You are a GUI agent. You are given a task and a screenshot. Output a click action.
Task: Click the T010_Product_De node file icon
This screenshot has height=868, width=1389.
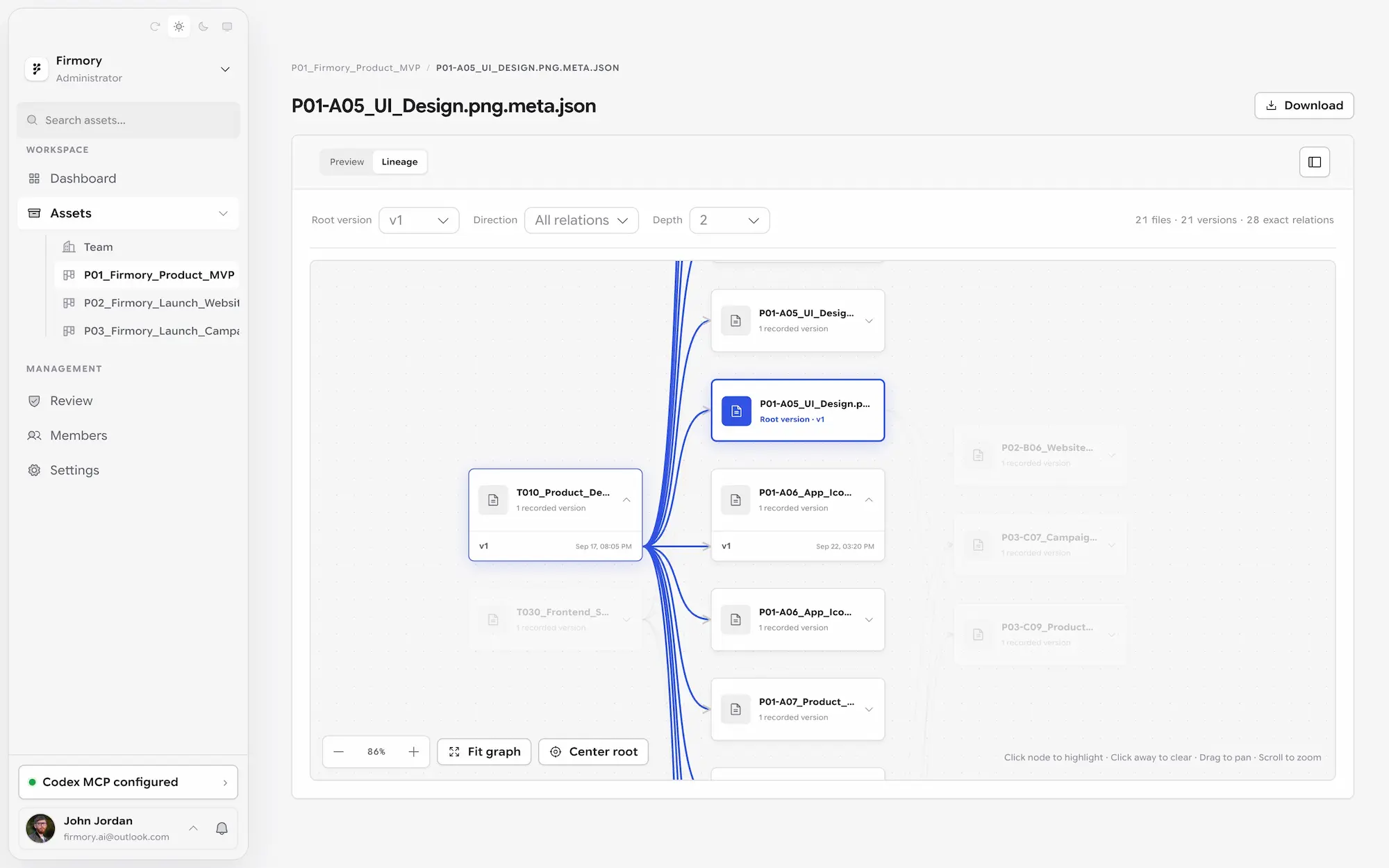pos(493,500)
